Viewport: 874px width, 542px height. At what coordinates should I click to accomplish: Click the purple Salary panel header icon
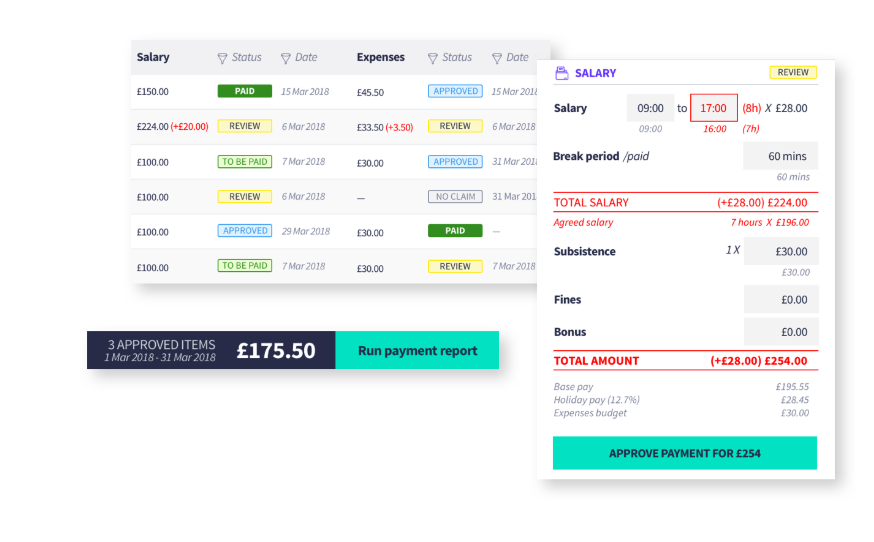coord(562,73)
